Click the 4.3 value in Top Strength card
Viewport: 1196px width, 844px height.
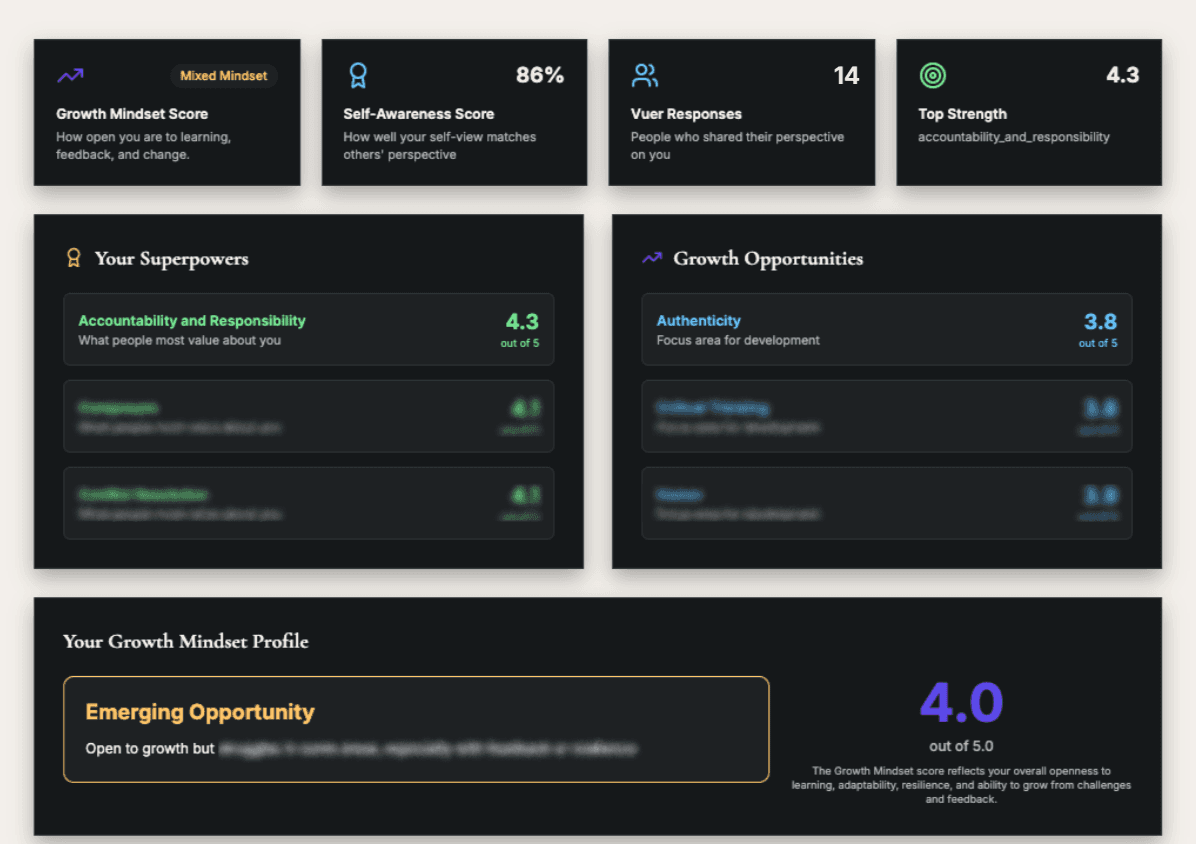(x=1123, y=75)
